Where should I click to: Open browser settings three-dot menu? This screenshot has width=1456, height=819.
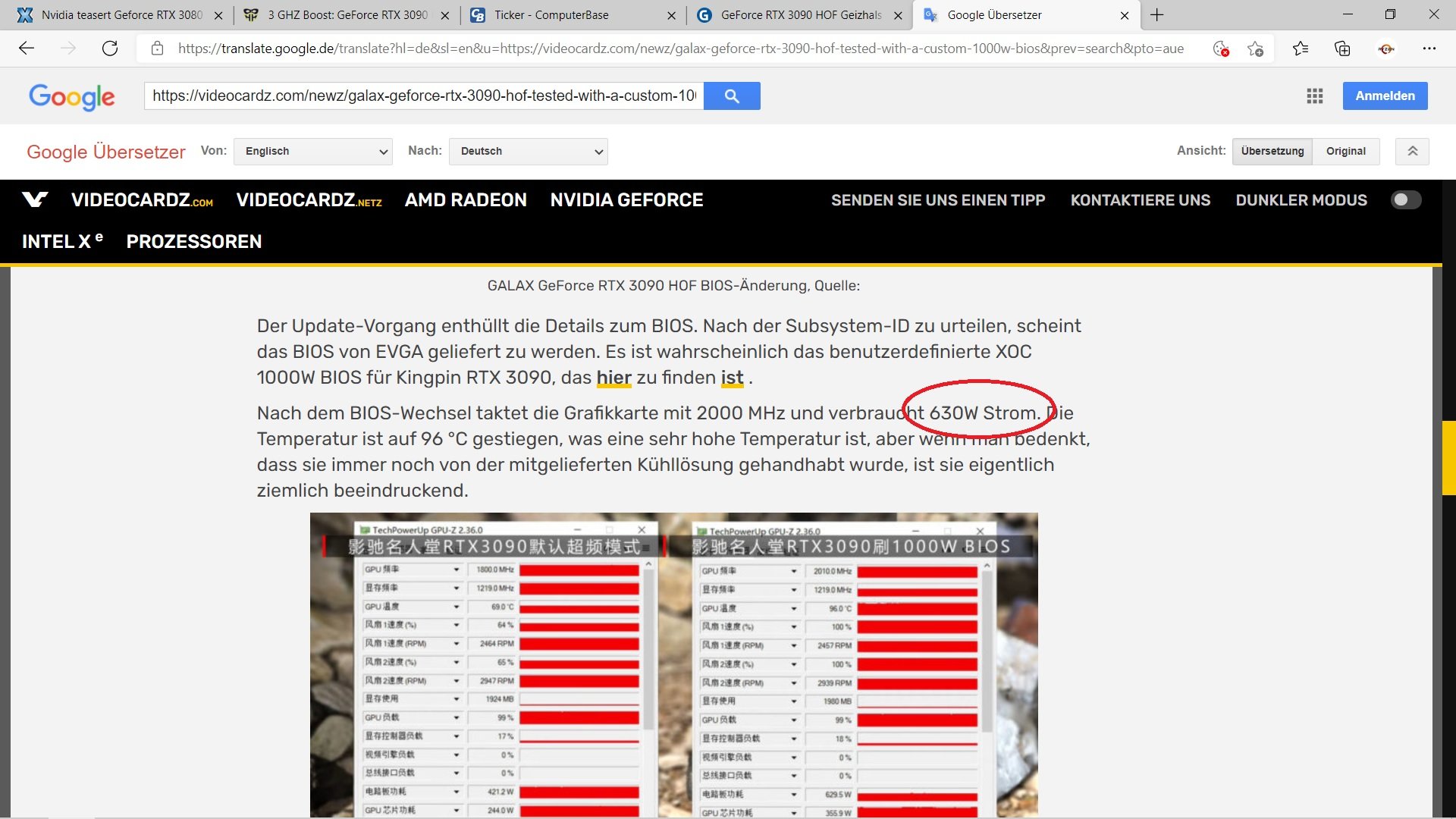[1429, 49]
